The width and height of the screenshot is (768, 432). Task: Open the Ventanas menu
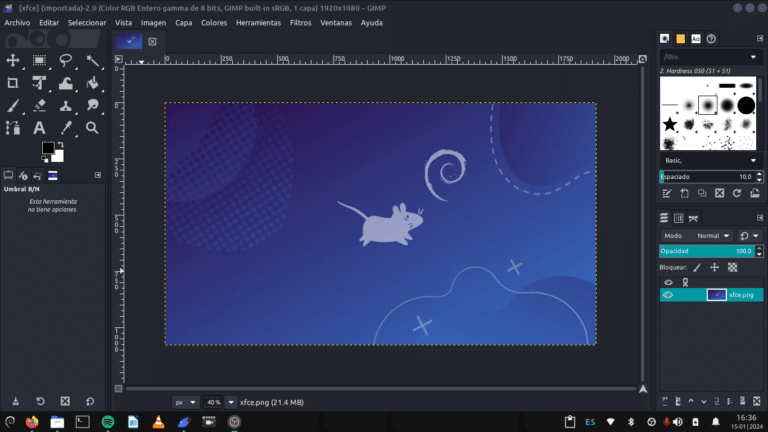336,23
